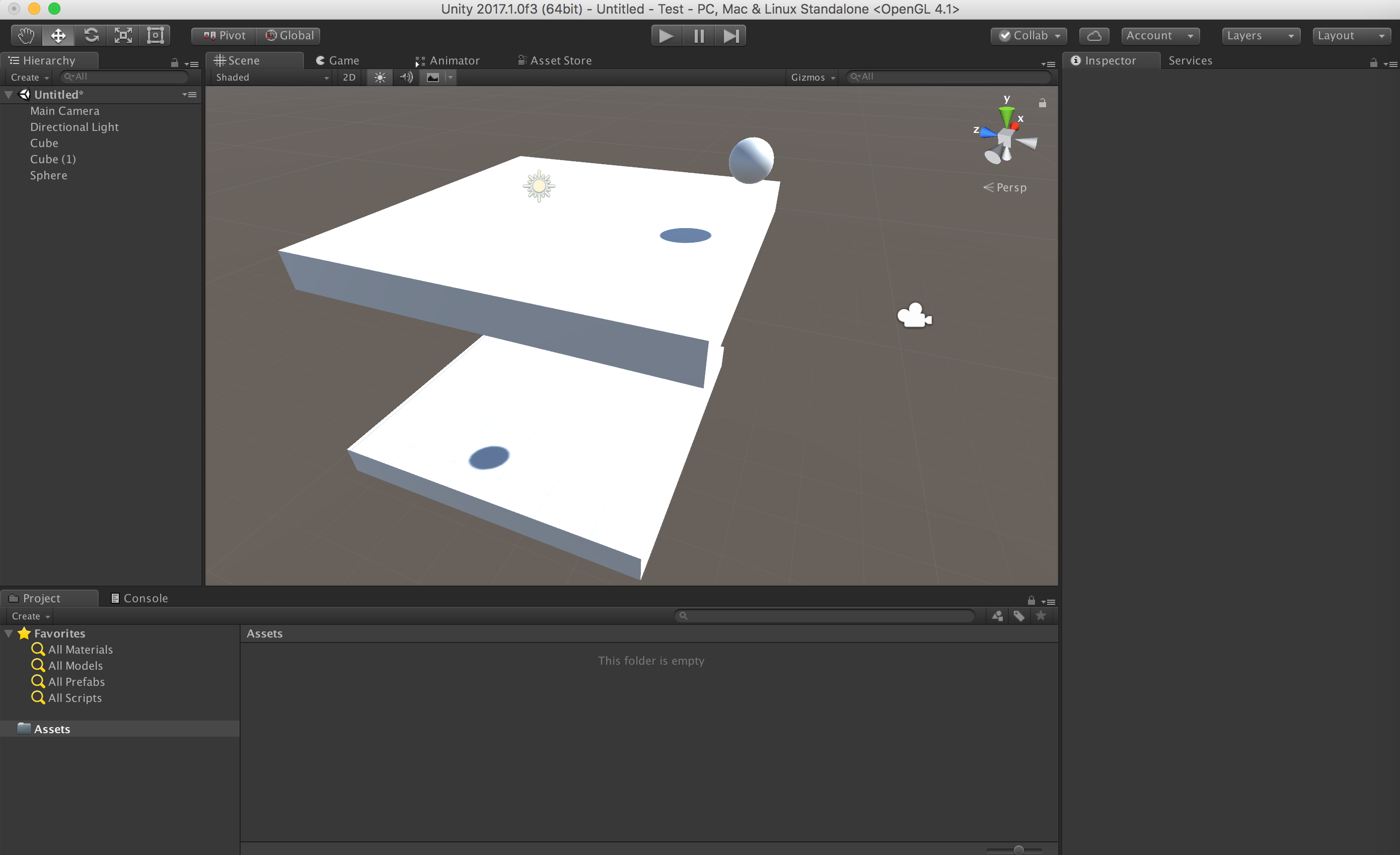Open the Collab dropdown

click(x=1028, y=35)
